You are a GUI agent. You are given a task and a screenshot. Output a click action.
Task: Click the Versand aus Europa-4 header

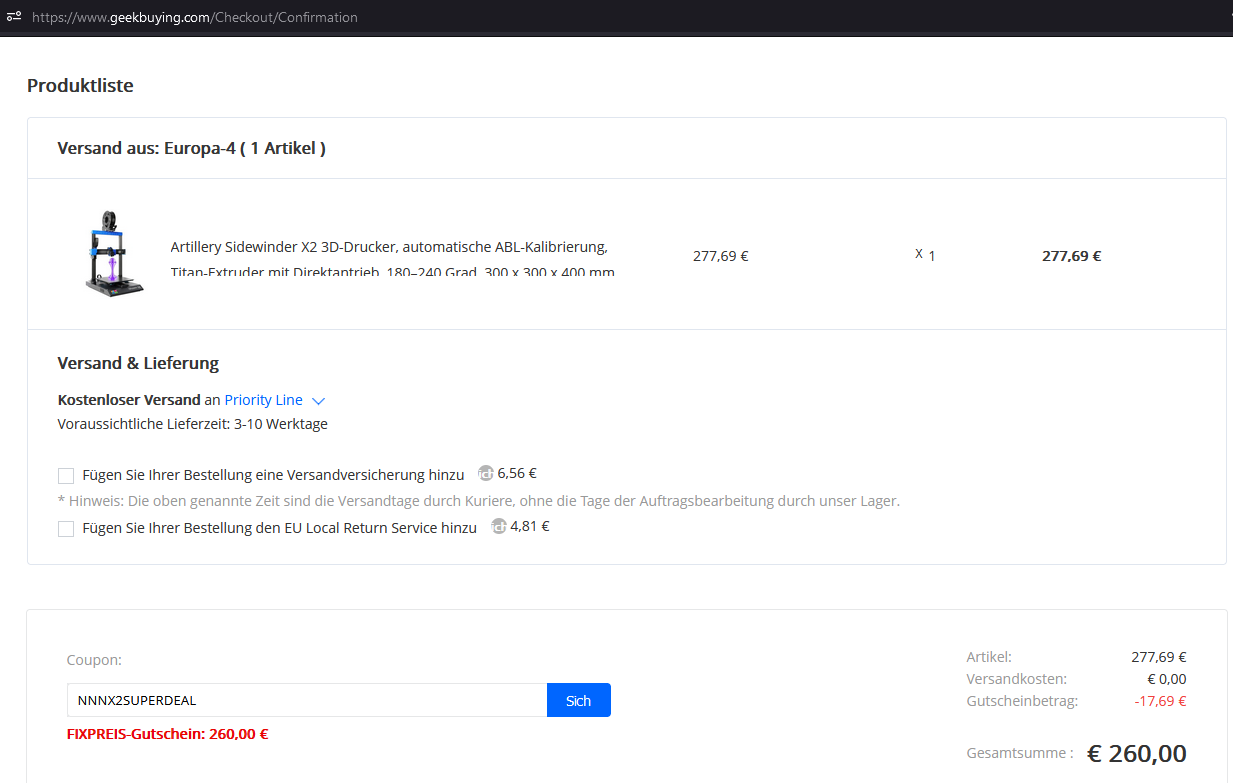pos(191,148)
